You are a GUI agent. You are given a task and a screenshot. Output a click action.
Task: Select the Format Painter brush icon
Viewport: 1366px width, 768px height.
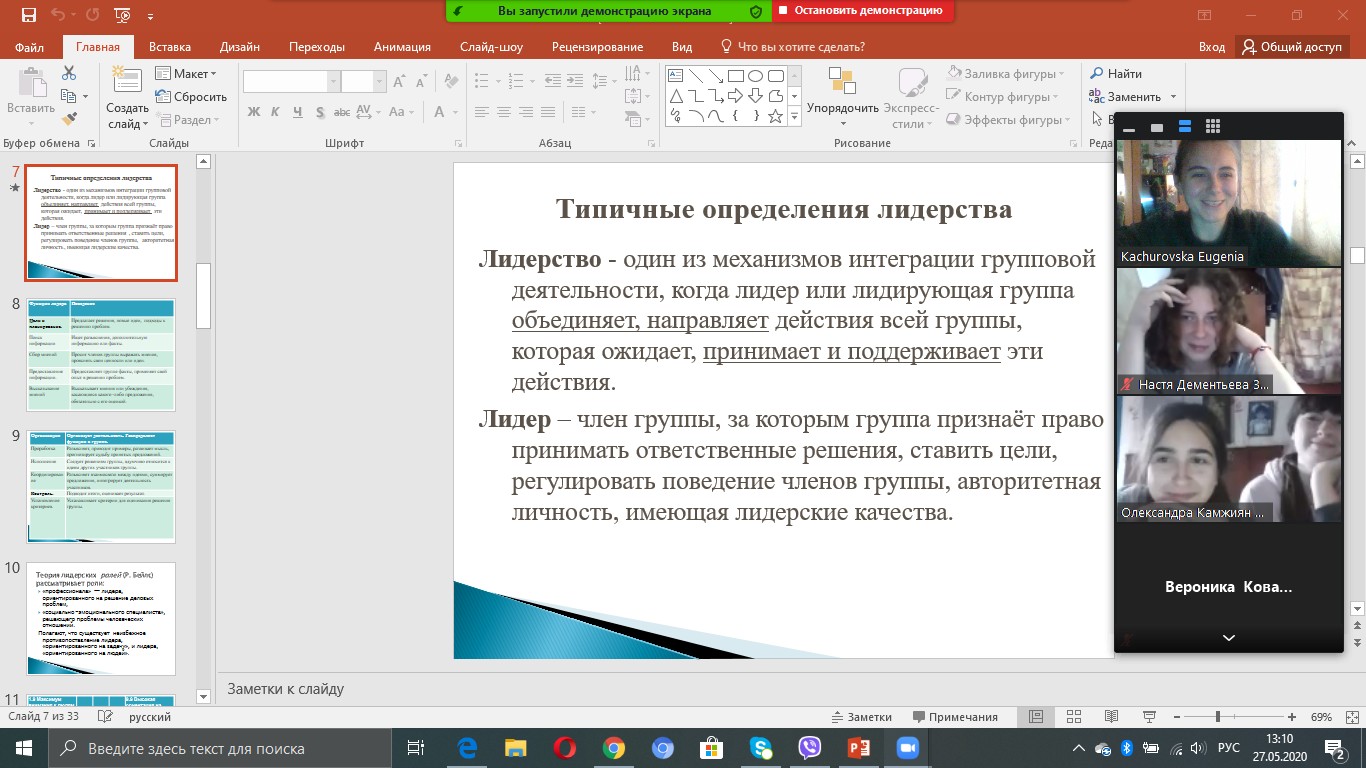pos(69,119)
